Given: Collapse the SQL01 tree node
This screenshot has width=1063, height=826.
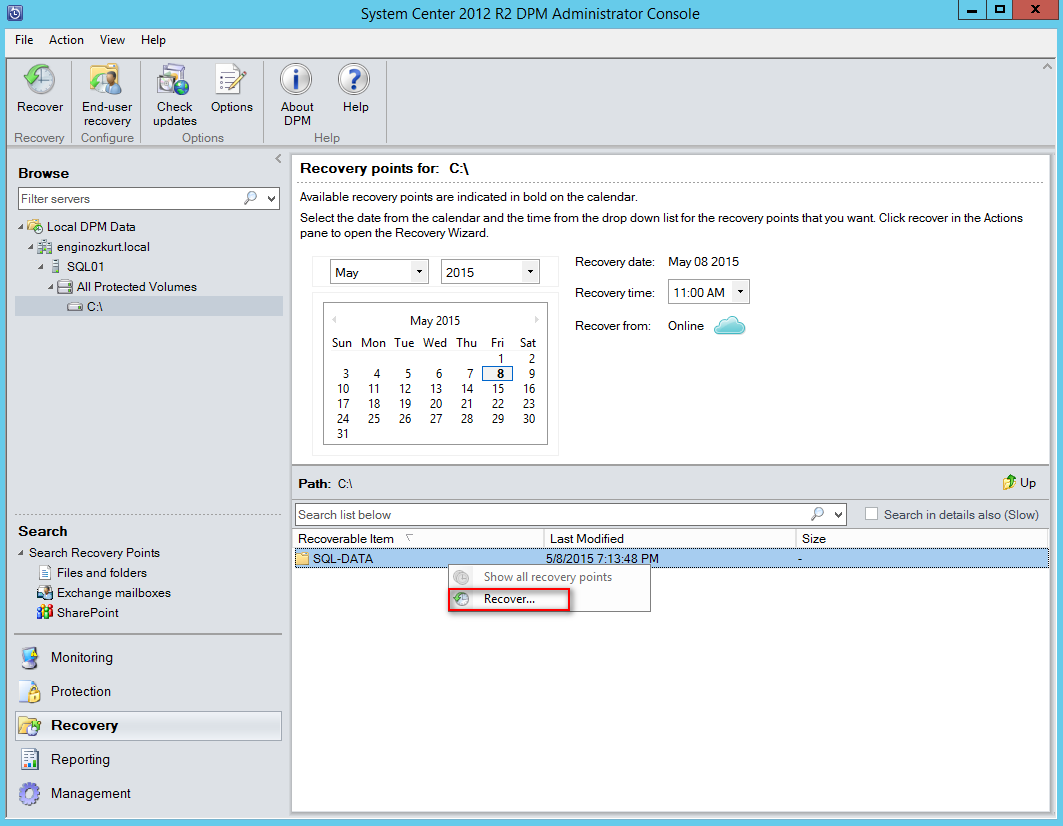Looking at the screenshot, I should click(x=41, y=267).
